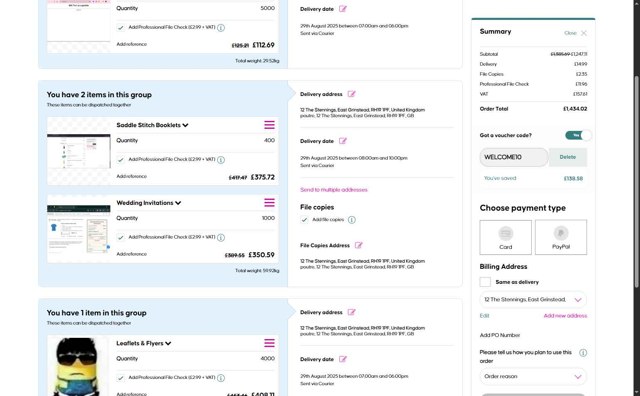Expand Saddle Stitch Booklets details chevron

coord(185,125)
